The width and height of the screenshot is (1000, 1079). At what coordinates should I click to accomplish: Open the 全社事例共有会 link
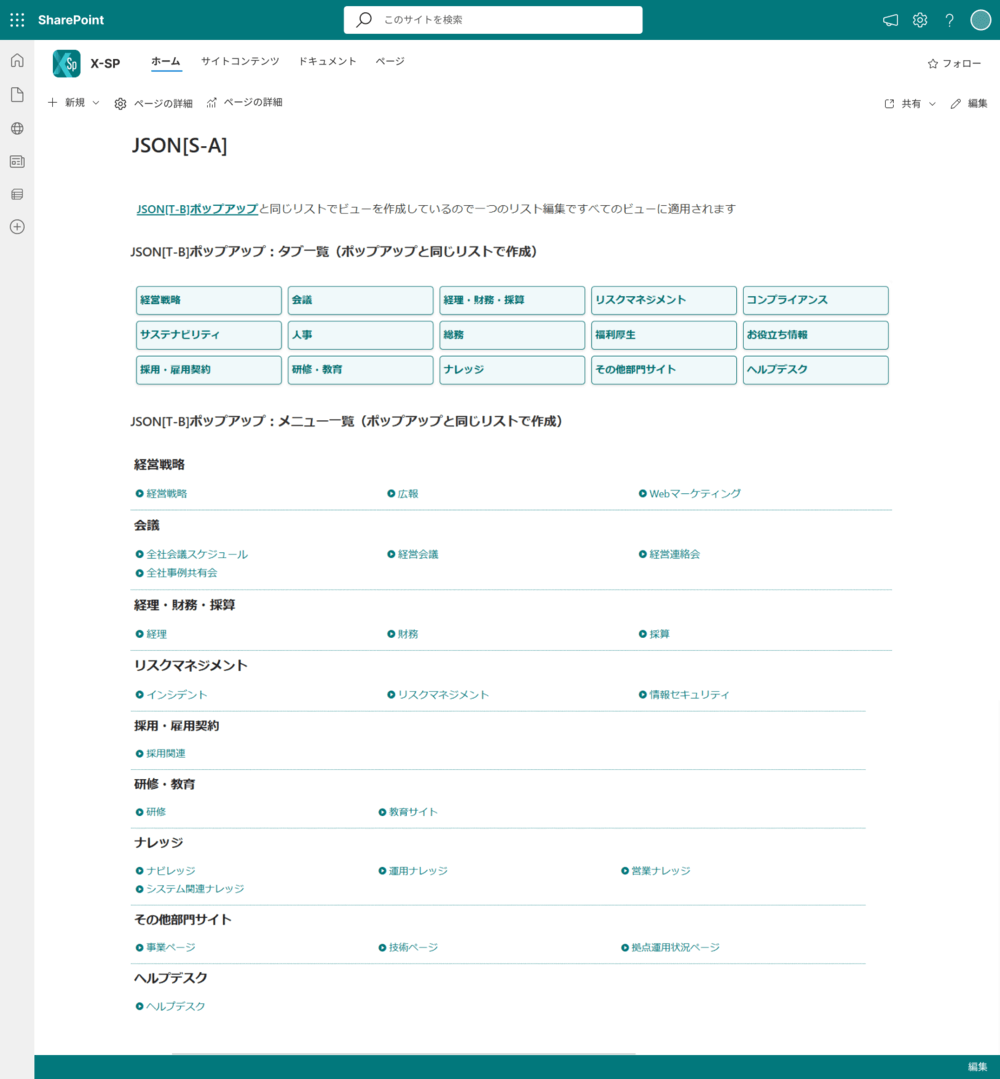pos(182,573)
